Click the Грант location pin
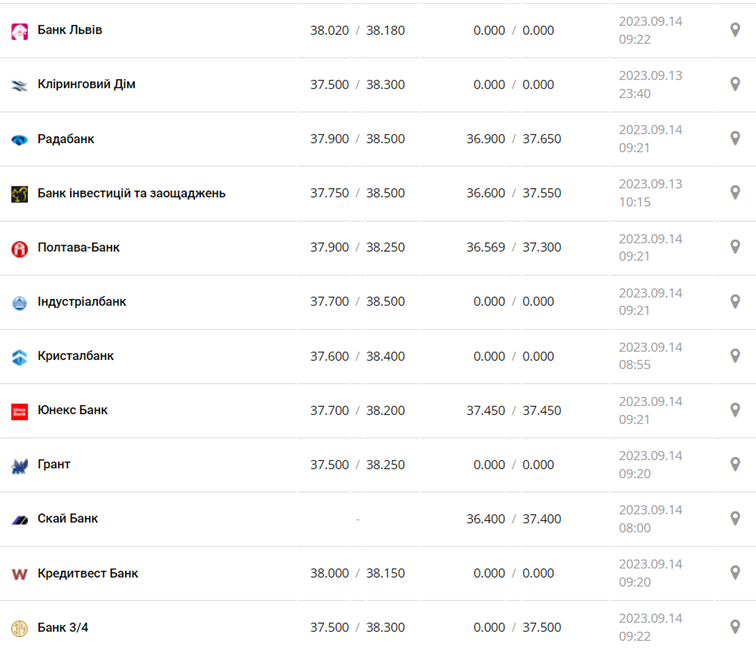 pos(735,464)
